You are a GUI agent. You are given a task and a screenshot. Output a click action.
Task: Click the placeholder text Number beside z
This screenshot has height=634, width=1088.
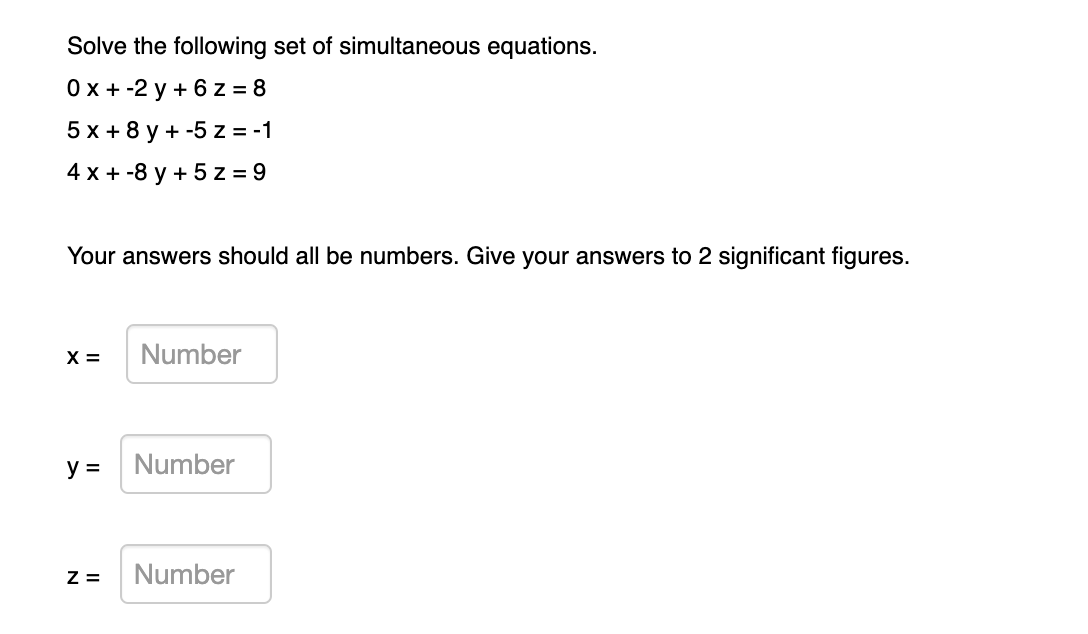tap(184, 574)
